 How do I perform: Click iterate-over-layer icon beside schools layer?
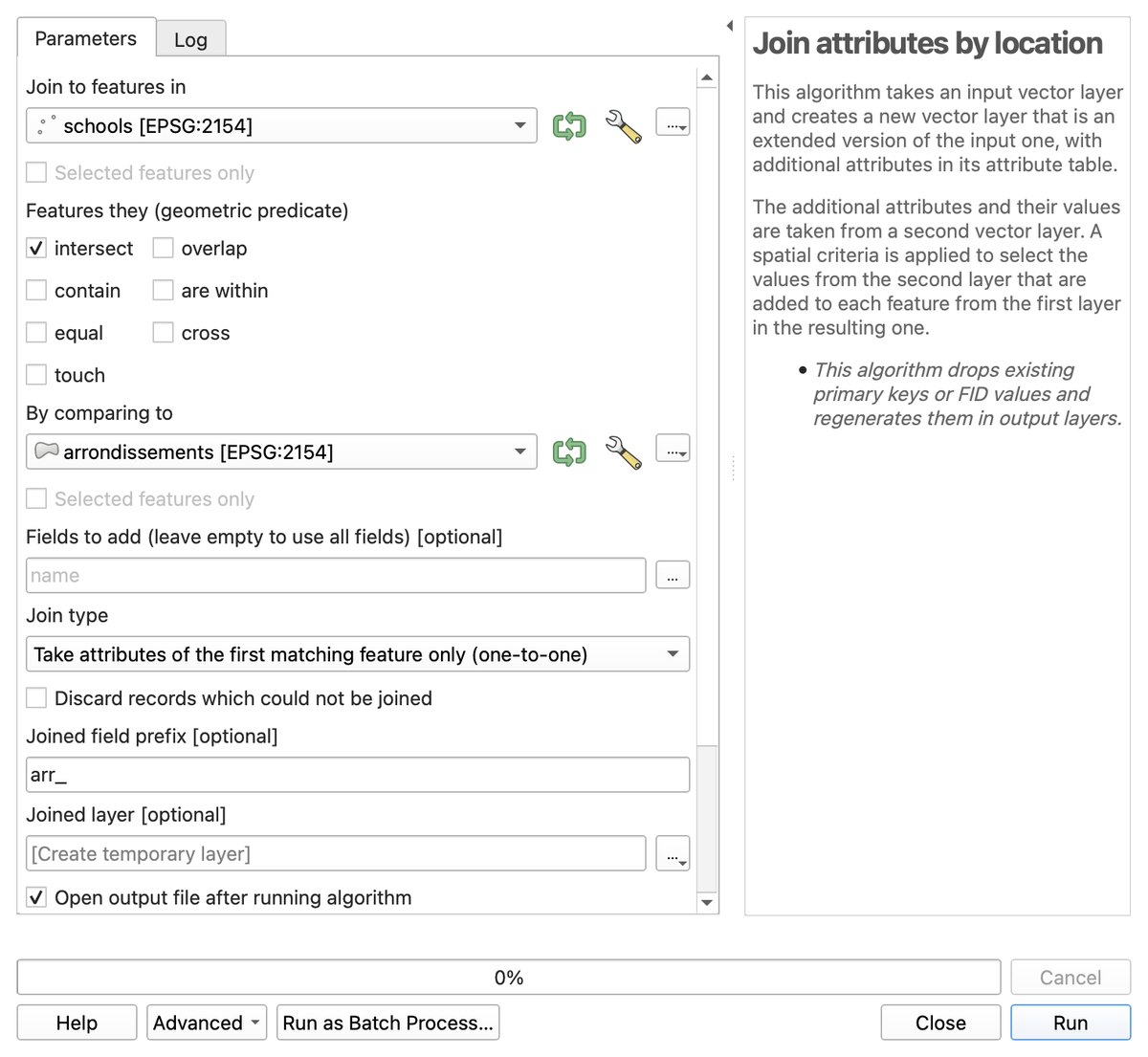coord(569,125)
